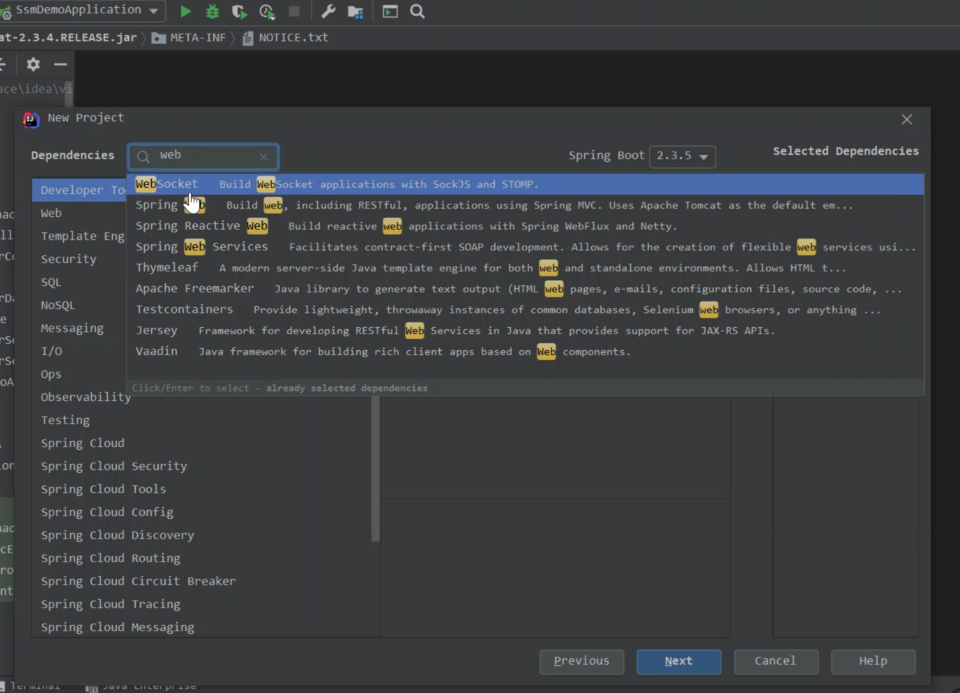Open the Spring Boot version dropdown
Viewport: 960px width, 693px height.
[x=683, y=156]
